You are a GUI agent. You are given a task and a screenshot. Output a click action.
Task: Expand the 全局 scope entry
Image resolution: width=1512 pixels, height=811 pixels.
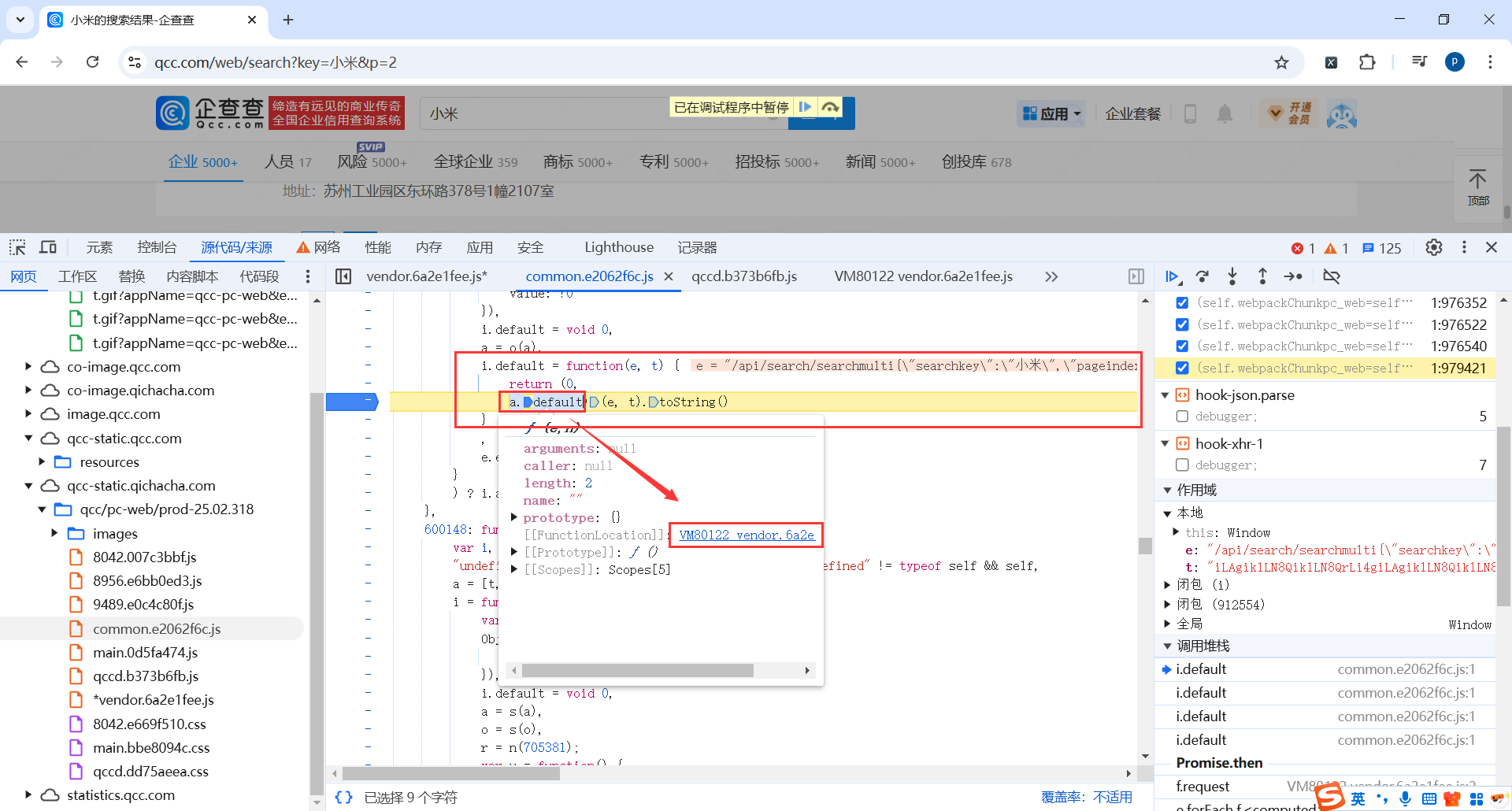[x=1168, y=624]
